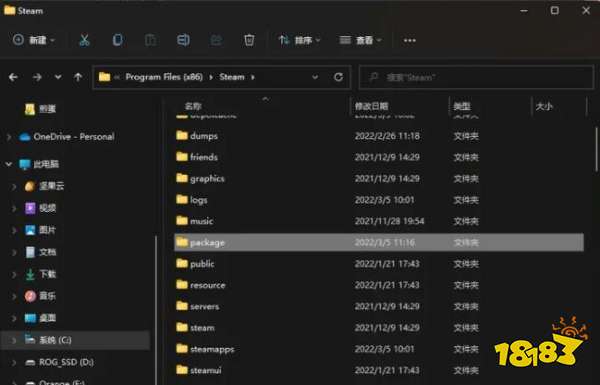This screenshot has height=385, width=600.
Task: Open 音乐 (Music) in sidebar
Action: [x=47, y=296]
